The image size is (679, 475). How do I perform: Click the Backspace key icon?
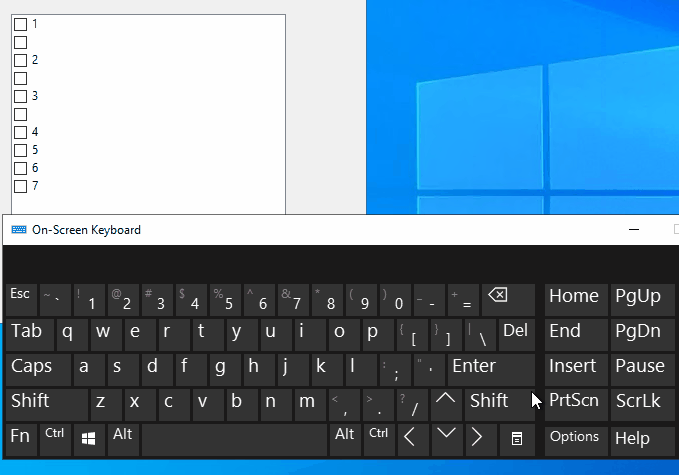coord(508,300)
